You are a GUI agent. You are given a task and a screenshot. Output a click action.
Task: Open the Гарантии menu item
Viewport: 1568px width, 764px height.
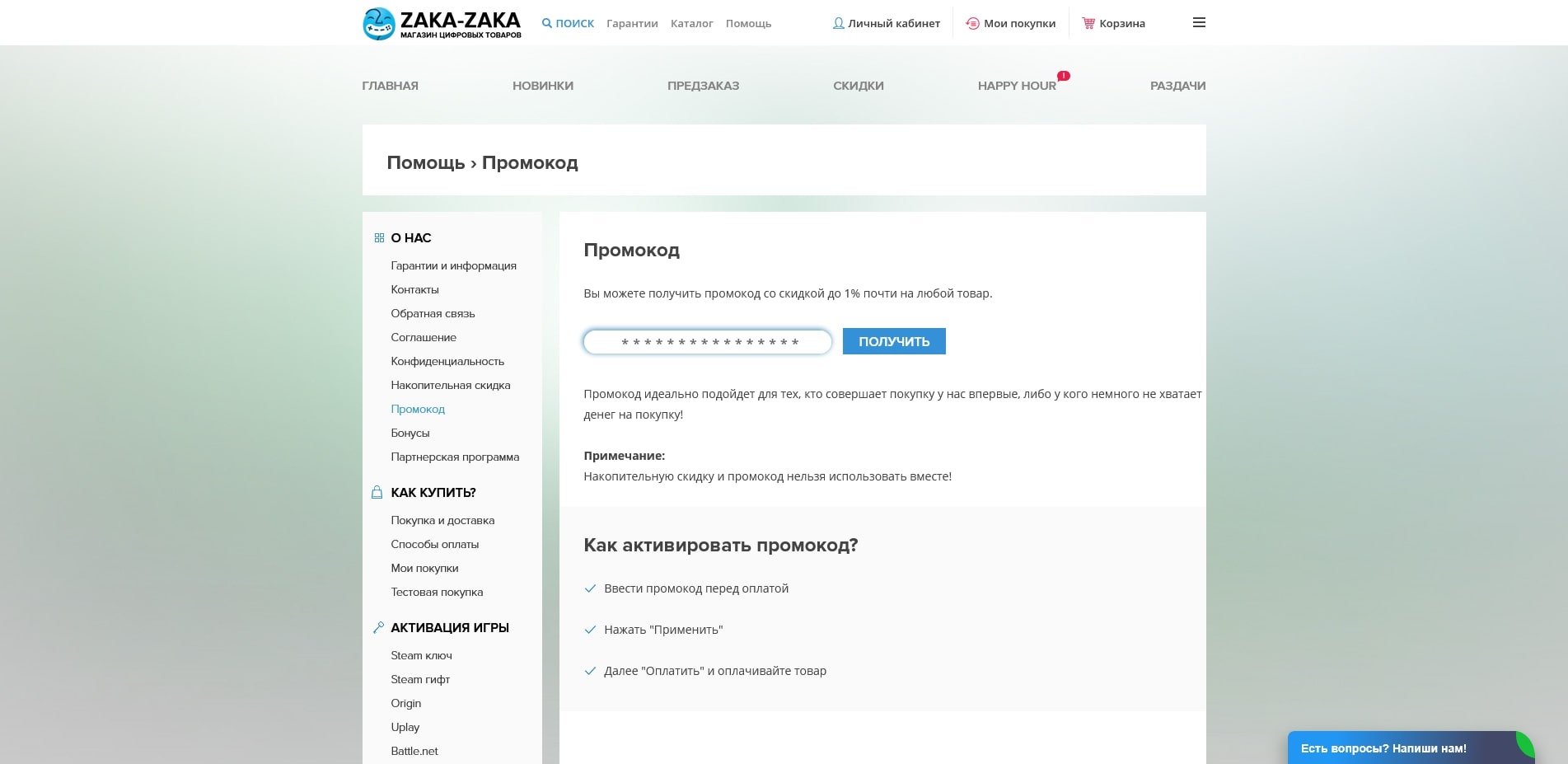632,23
